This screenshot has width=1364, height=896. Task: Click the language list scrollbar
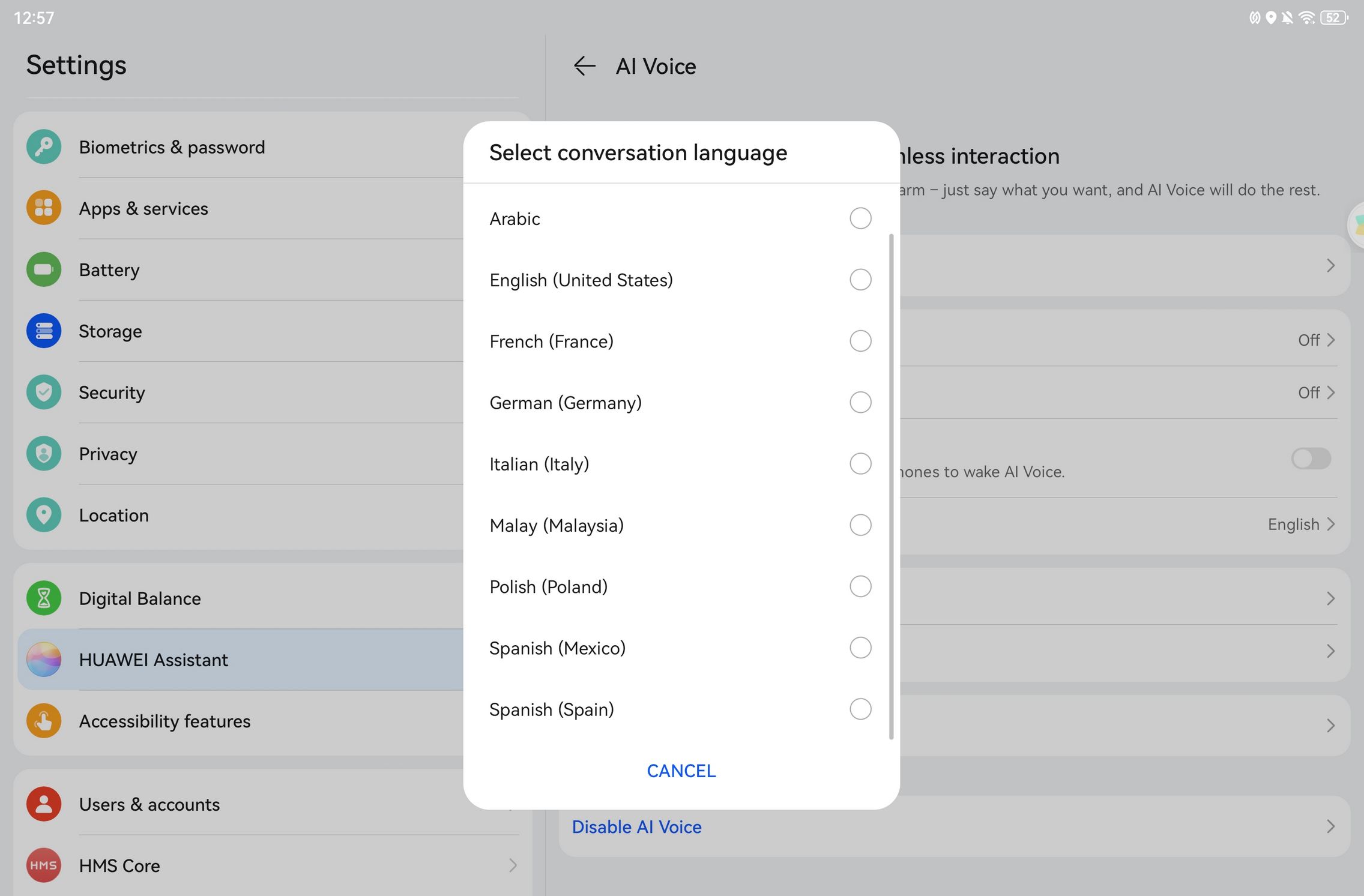[x=891, y=486]
